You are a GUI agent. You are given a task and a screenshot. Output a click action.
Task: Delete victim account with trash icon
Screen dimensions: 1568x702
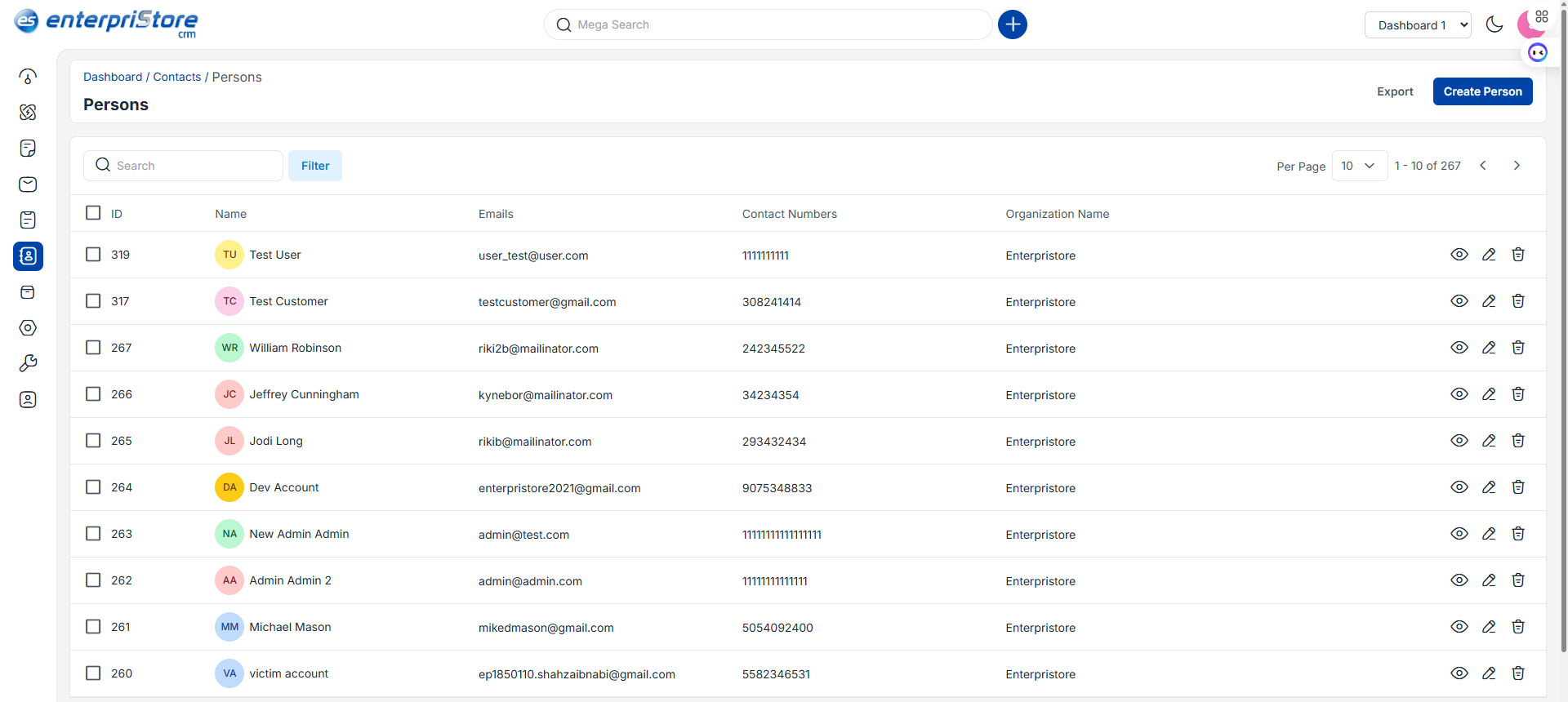click(x=1518, y=673)
